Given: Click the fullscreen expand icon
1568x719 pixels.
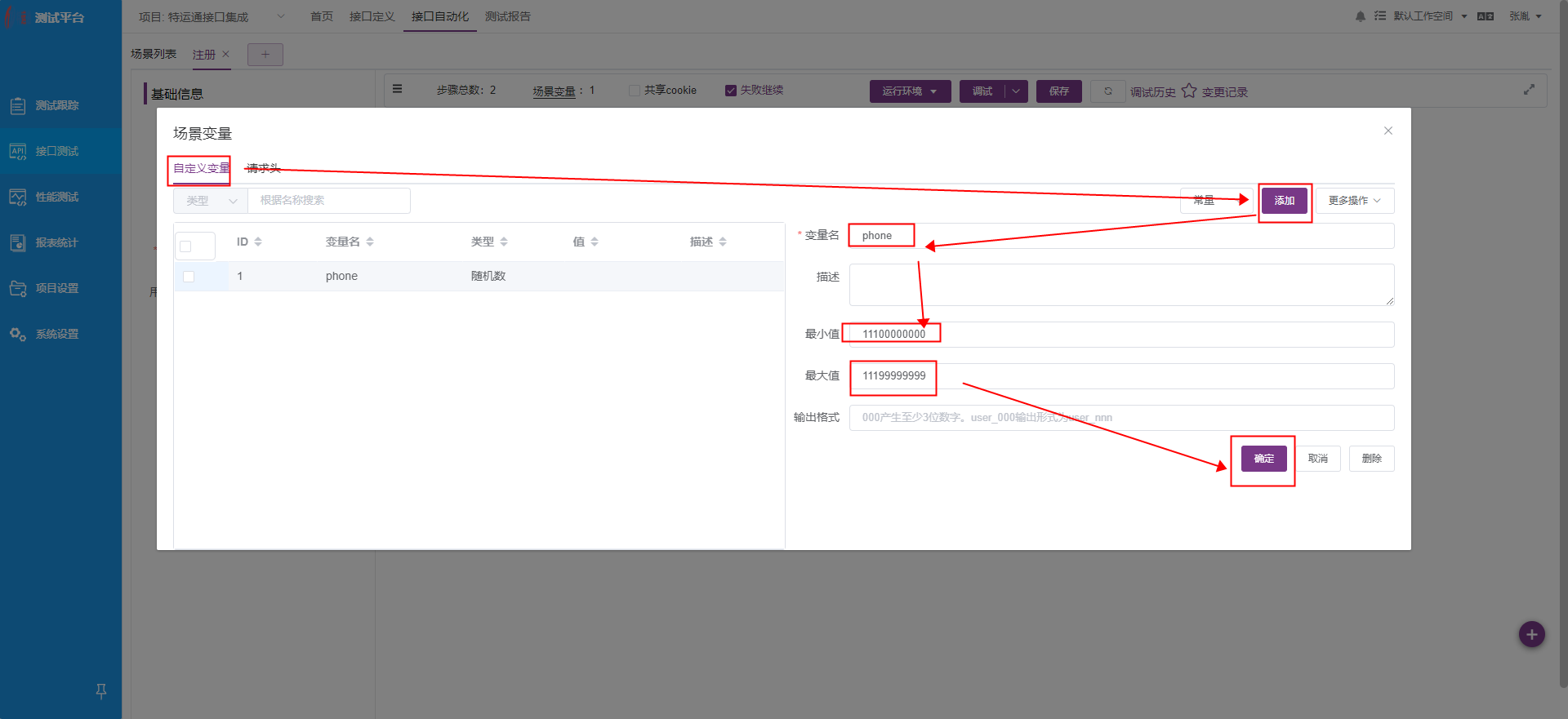Looking at the screenshot, I should tap(1529, 90).
